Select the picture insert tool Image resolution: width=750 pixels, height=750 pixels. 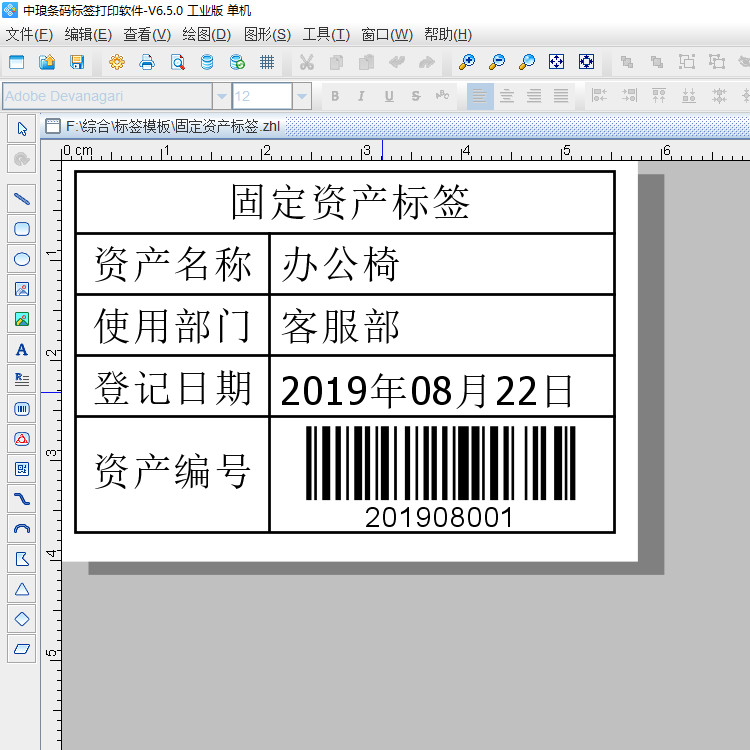22,319
